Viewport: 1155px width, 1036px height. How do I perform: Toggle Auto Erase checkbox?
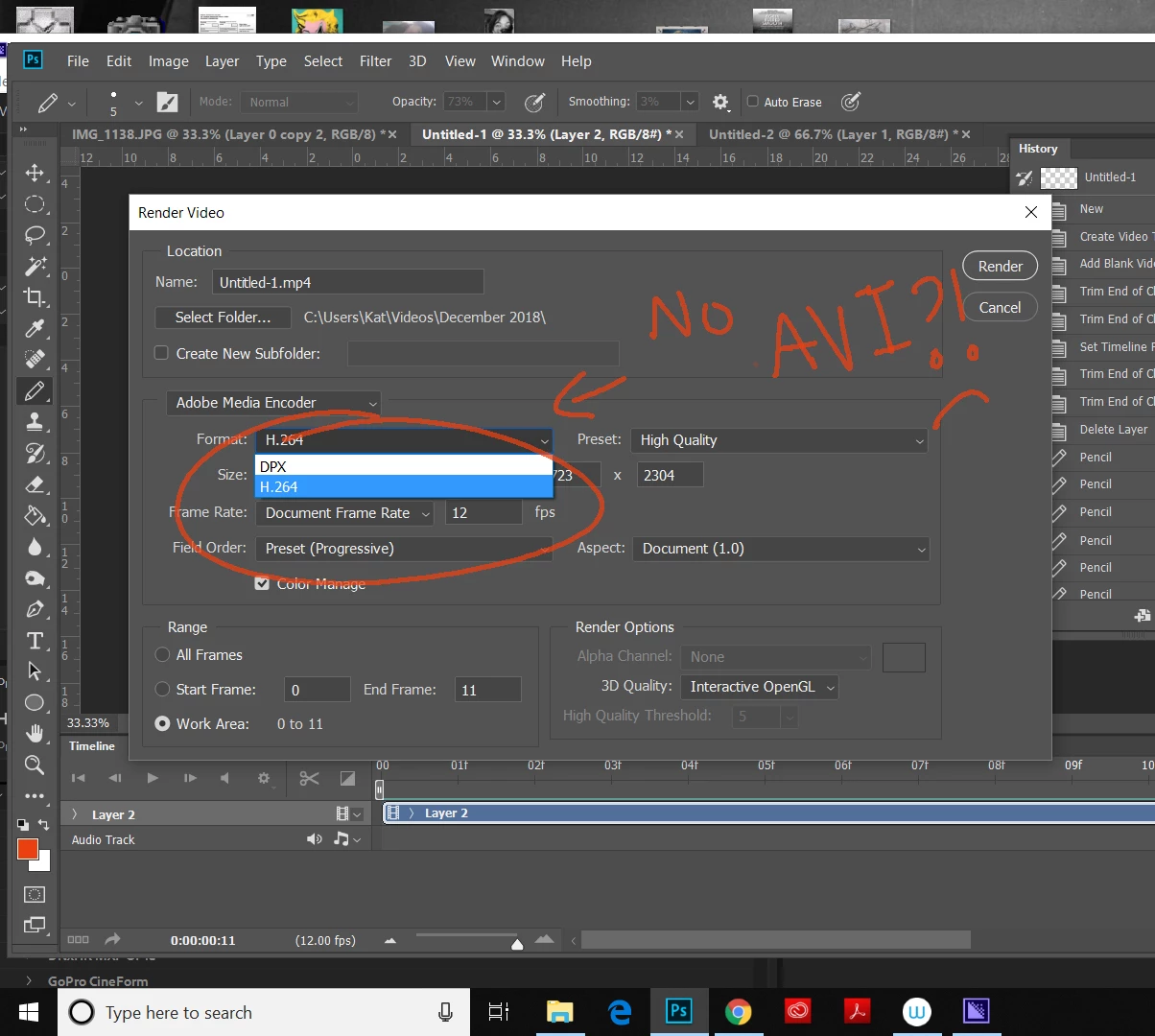[x=753, y=102]
